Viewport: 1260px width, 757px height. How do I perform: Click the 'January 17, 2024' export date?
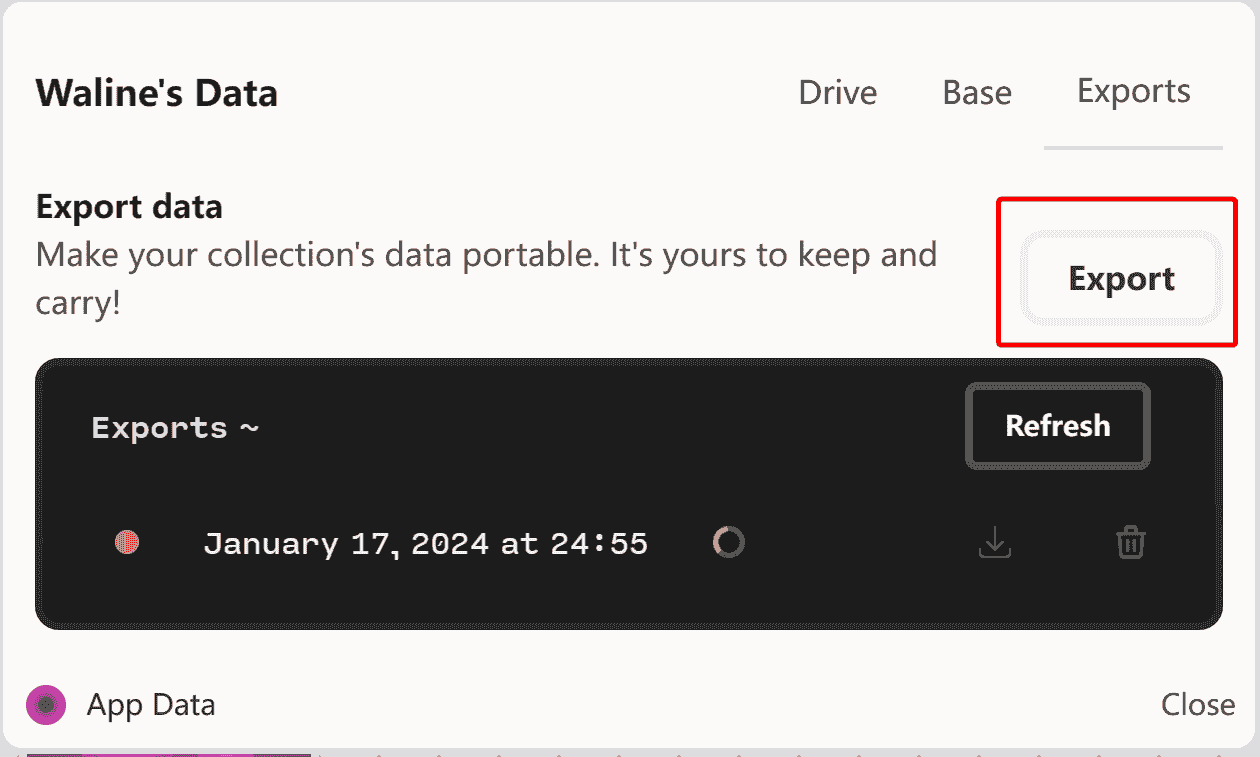pyautogui.click(x=345, y=544)
